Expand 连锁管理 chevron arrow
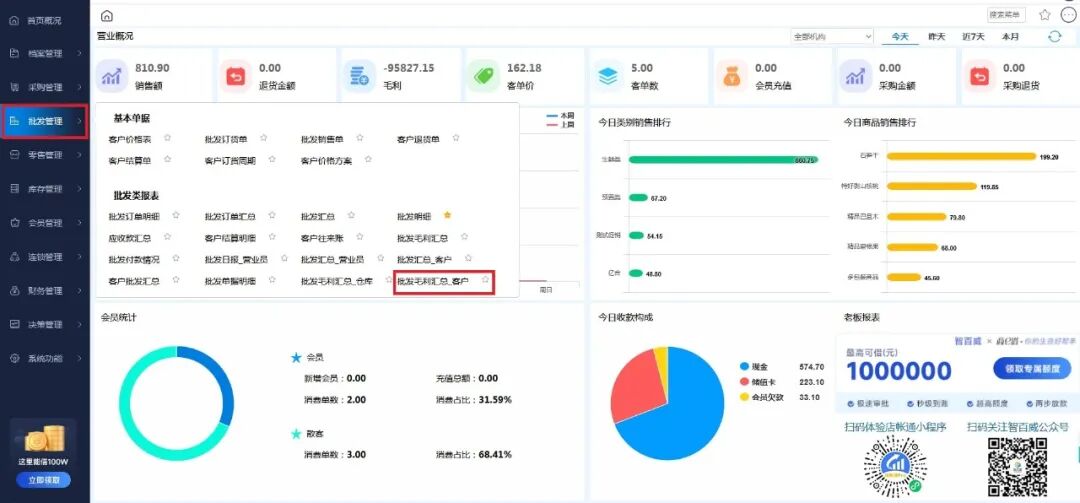 pos(80,257)
